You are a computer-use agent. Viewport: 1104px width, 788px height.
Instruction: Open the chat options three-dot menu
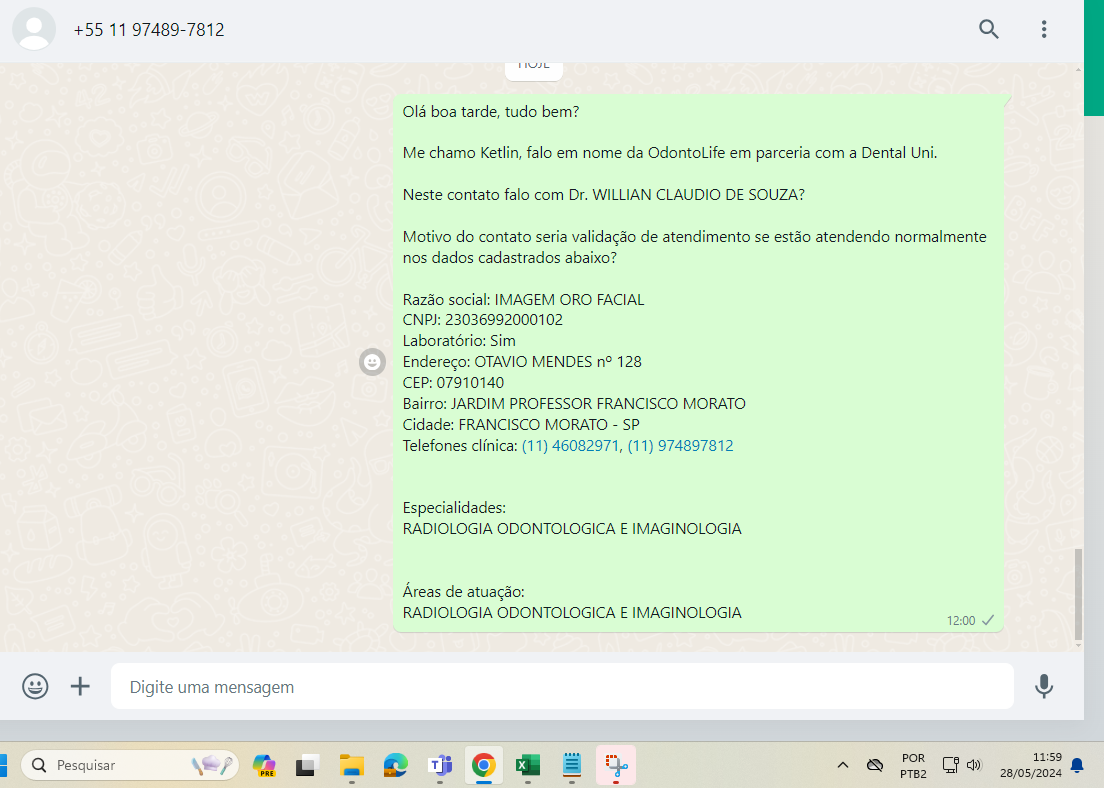[1043, 29]
